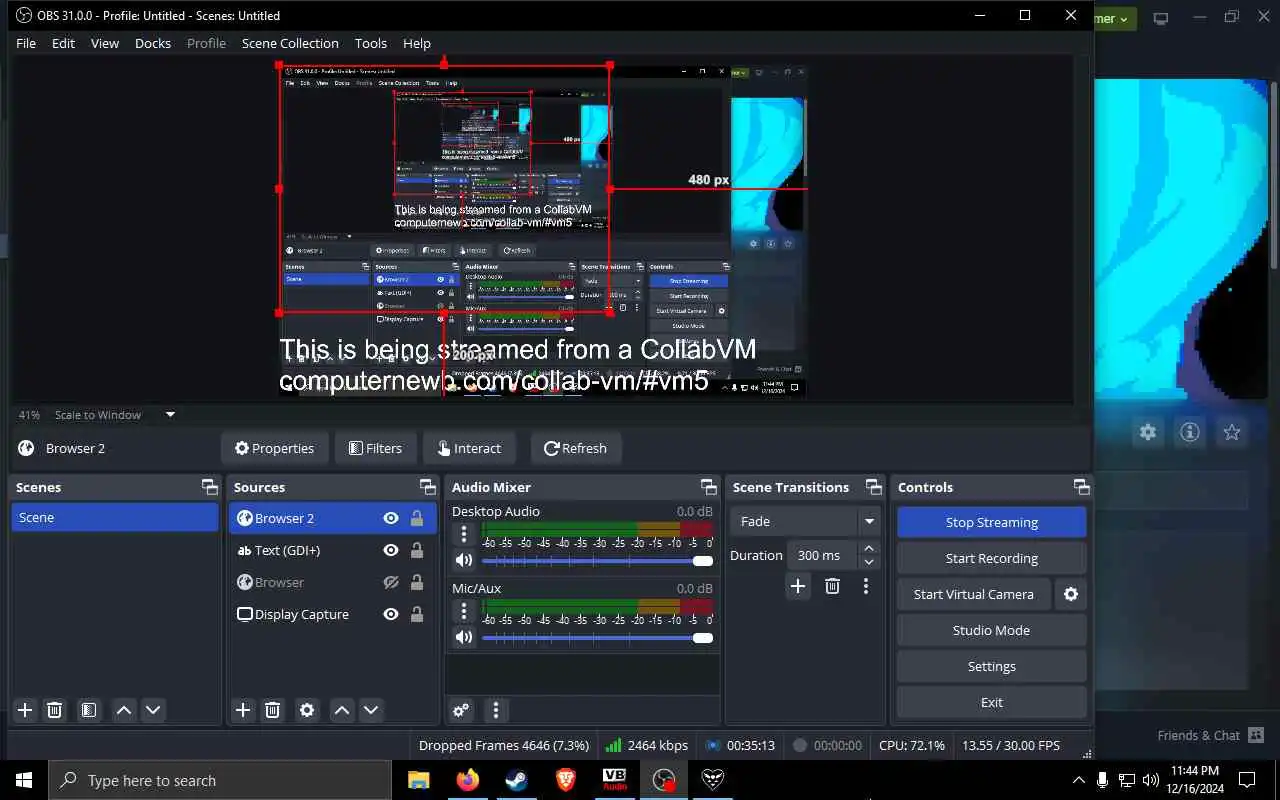
Task: Show the hidden Browser source
Action: tap(391, 582)
